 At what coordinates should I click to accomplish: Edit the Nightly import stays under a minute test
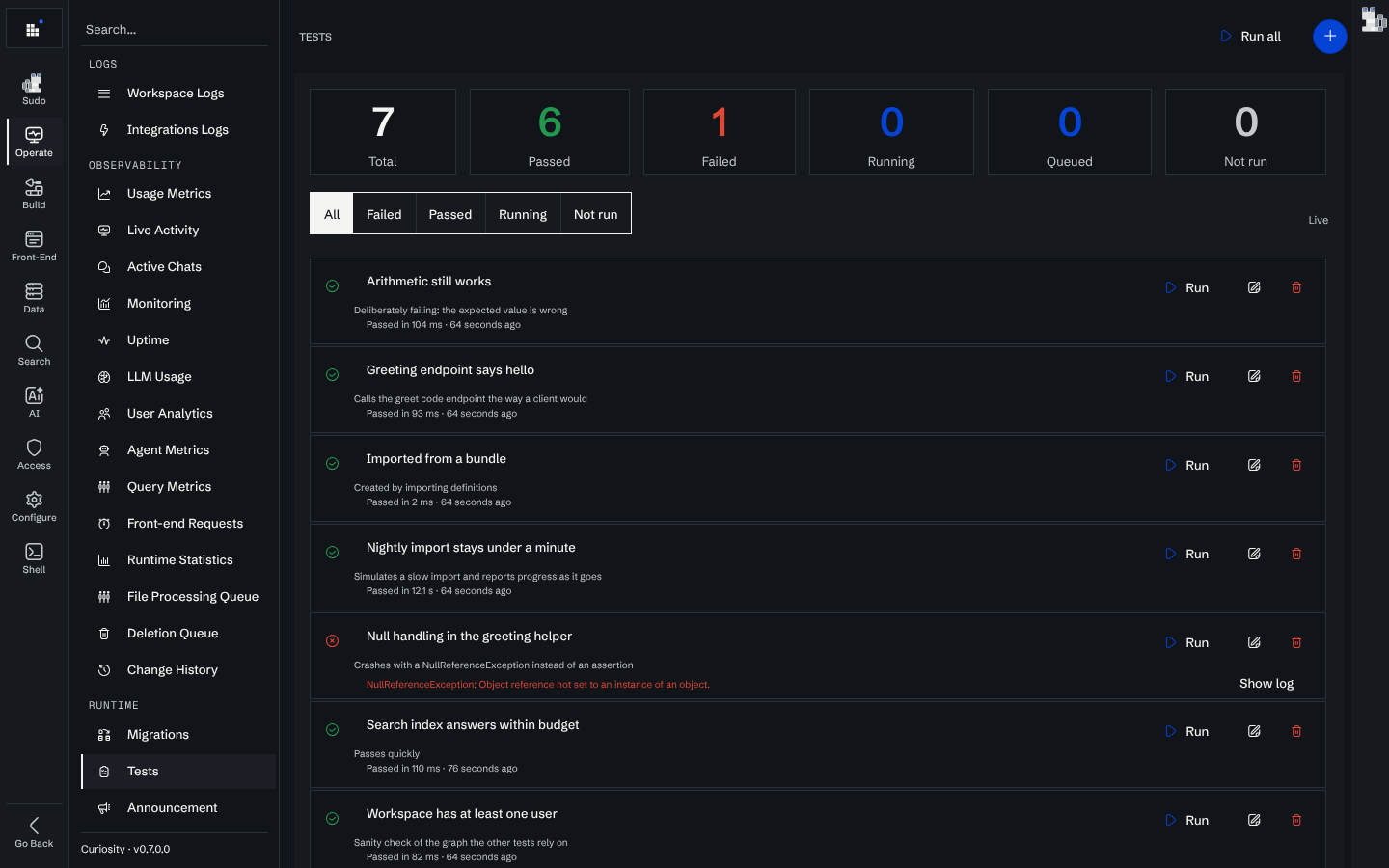[1254, 554]
